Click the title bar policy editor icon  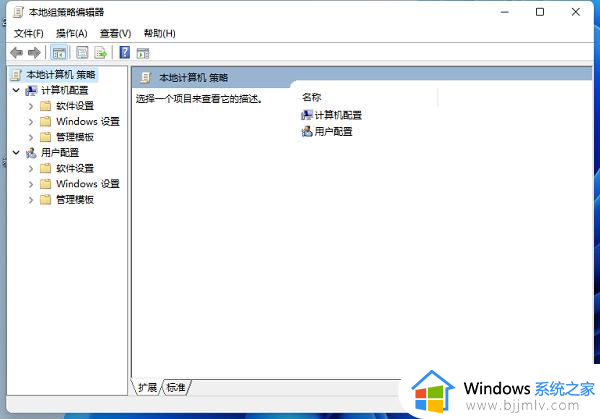pyautogui.click(x=17, y=12)
